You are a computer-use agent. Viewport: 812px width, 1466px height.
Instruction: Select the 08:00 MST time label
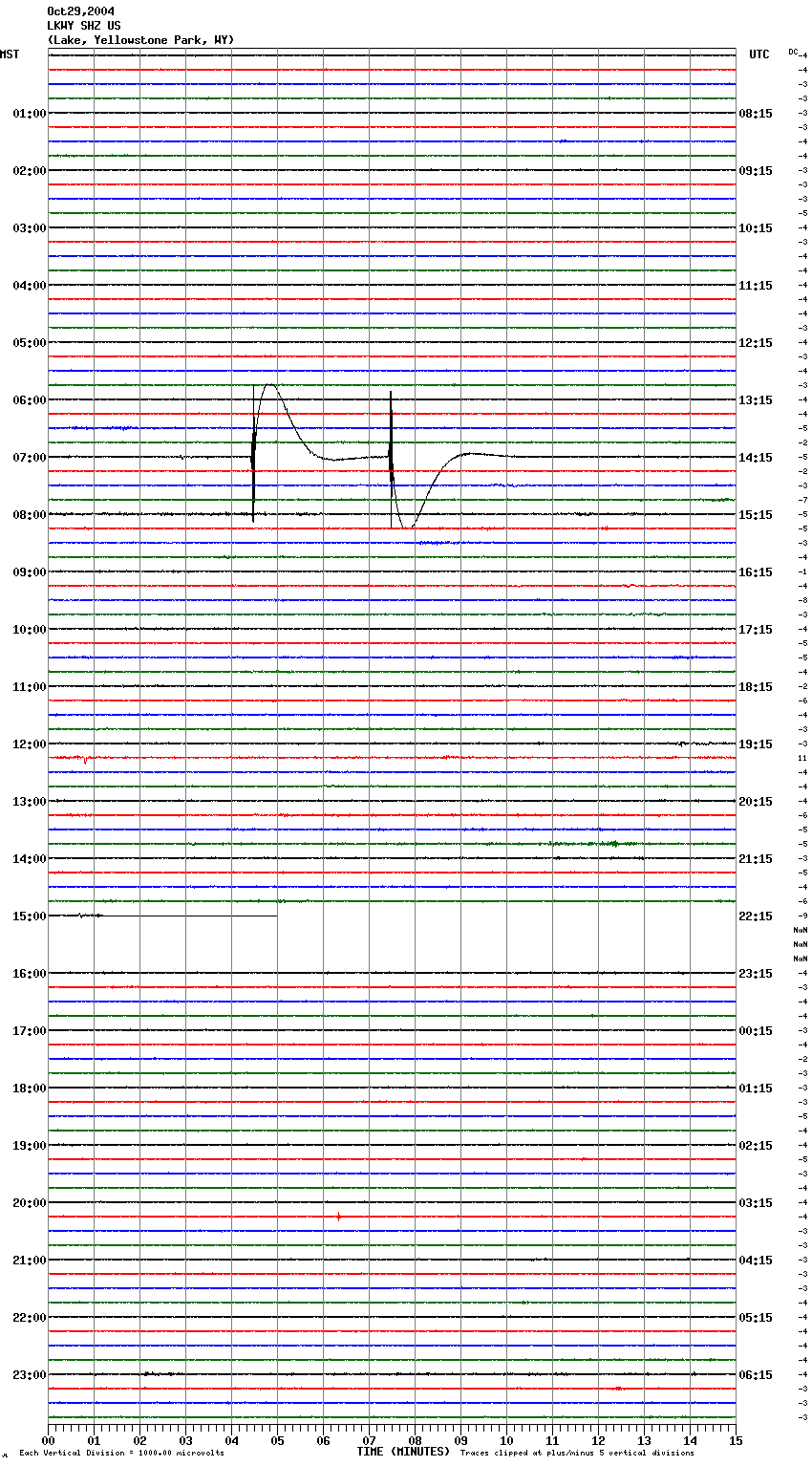coord(30,515)
